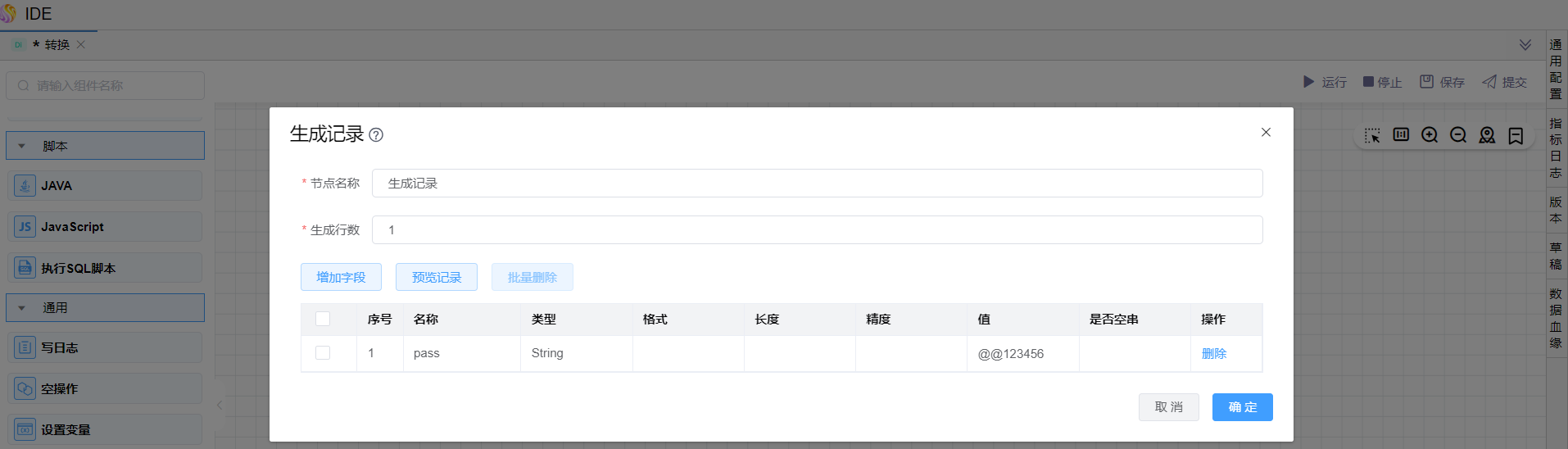Click the 预览记录 button
Screen dimensions: 1568x449
pyautogui.click(x=436, y=277)
